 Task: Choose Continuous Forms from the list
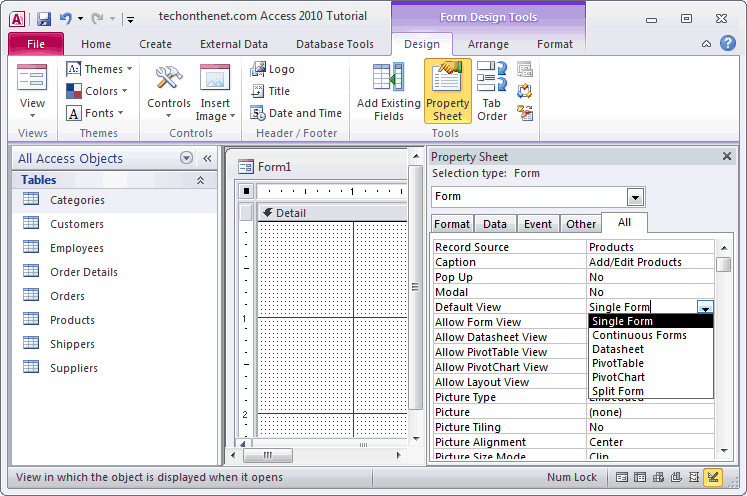[x=639, y=335]
